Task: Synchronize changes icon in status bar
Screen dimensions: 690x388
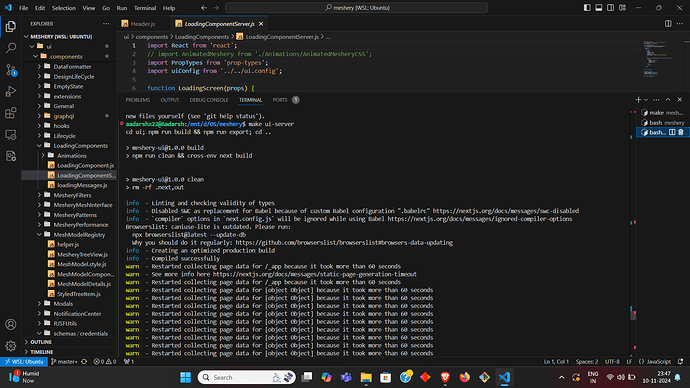Action: (x=84, y=362)
